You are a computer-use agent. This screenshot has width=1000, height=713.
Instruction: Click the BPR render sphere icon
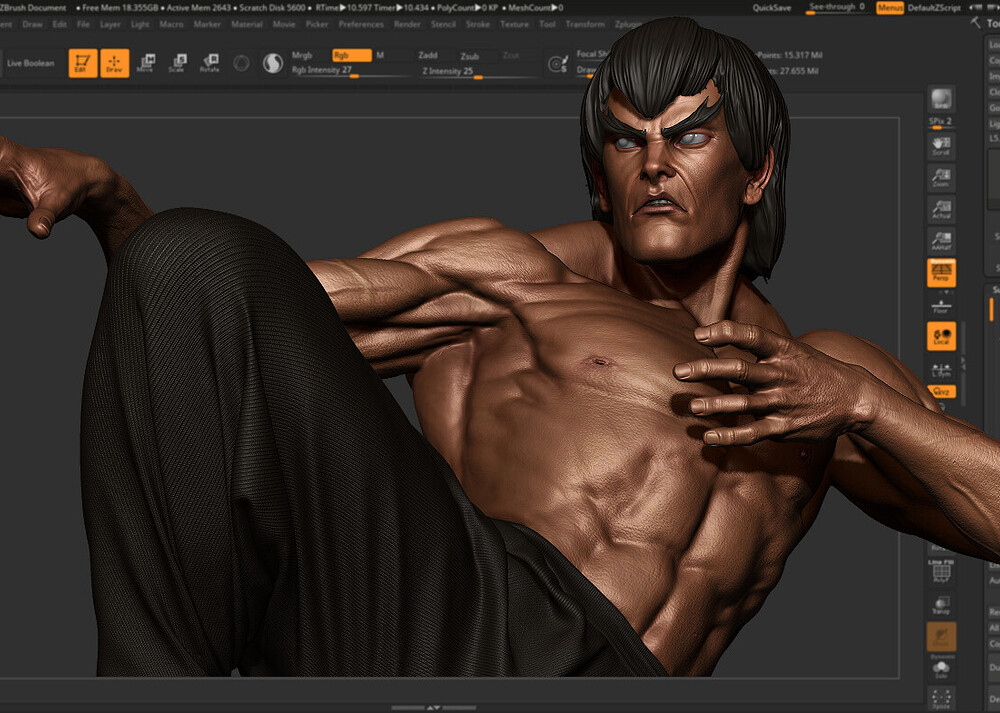coord(941,99)
